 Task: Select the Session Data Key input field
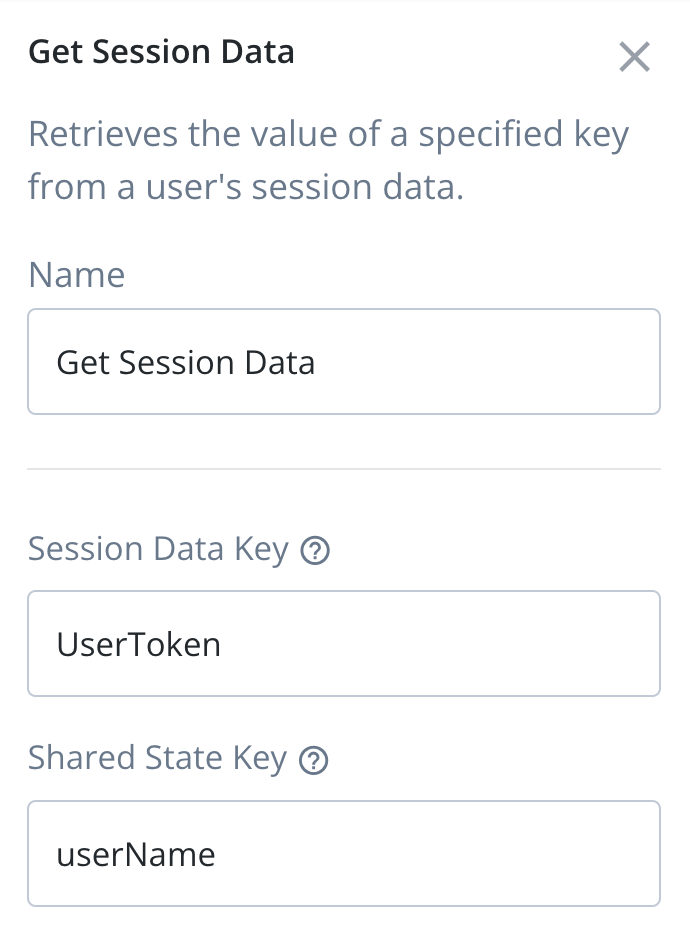tap(344, 643)
